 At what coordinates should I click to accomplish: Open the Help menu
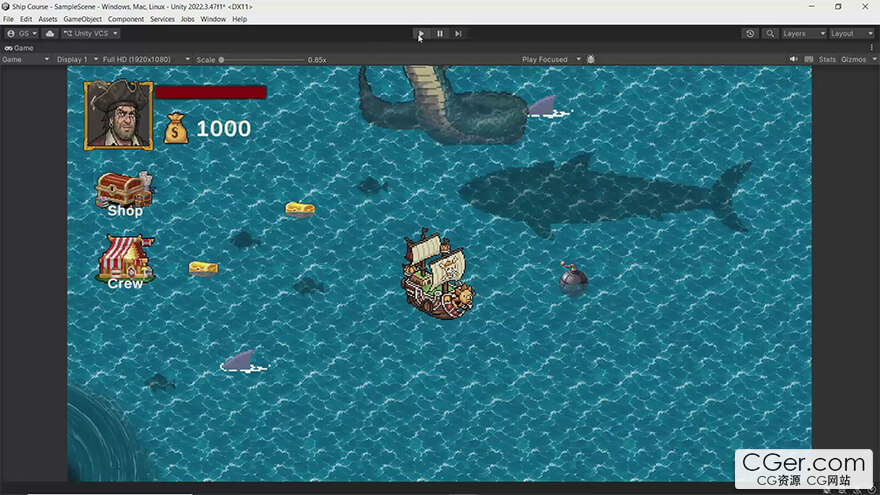click(x=240, y=19)
